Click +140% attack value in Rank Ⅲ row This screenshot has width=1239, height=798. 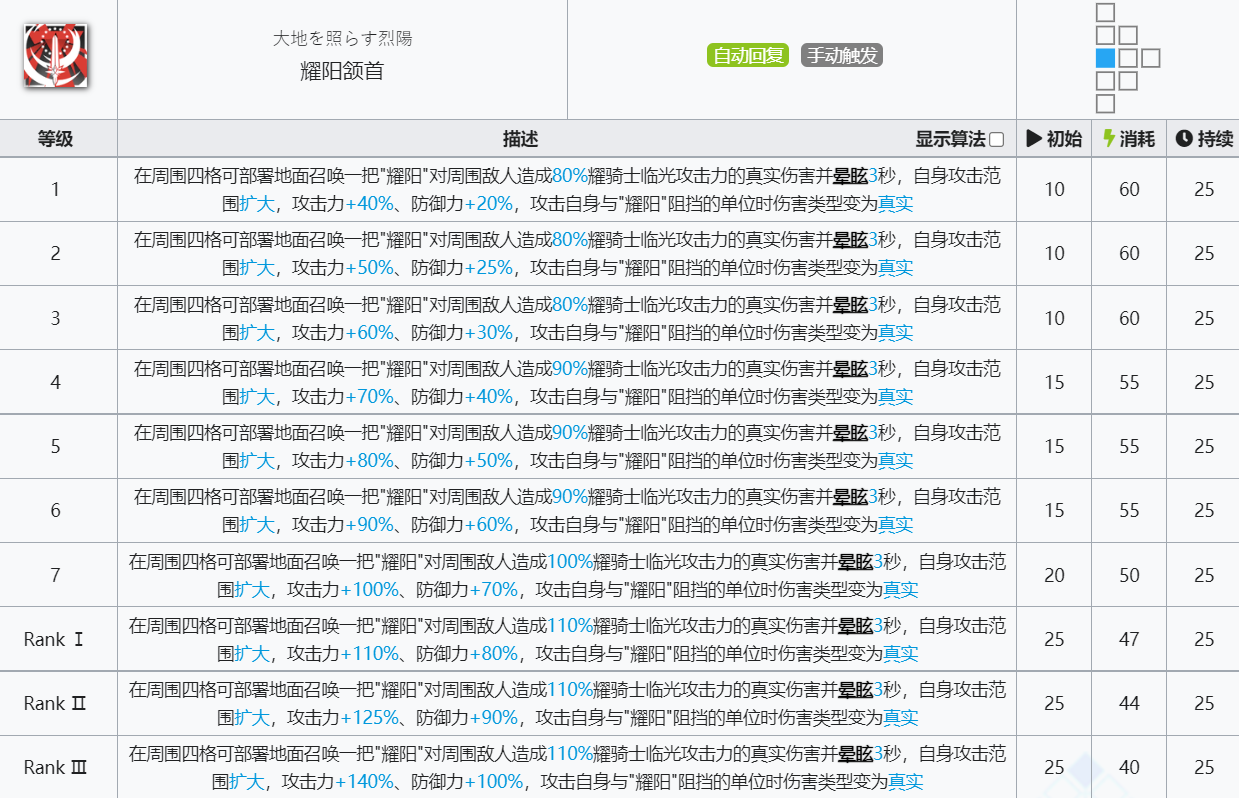coord(364,782)
